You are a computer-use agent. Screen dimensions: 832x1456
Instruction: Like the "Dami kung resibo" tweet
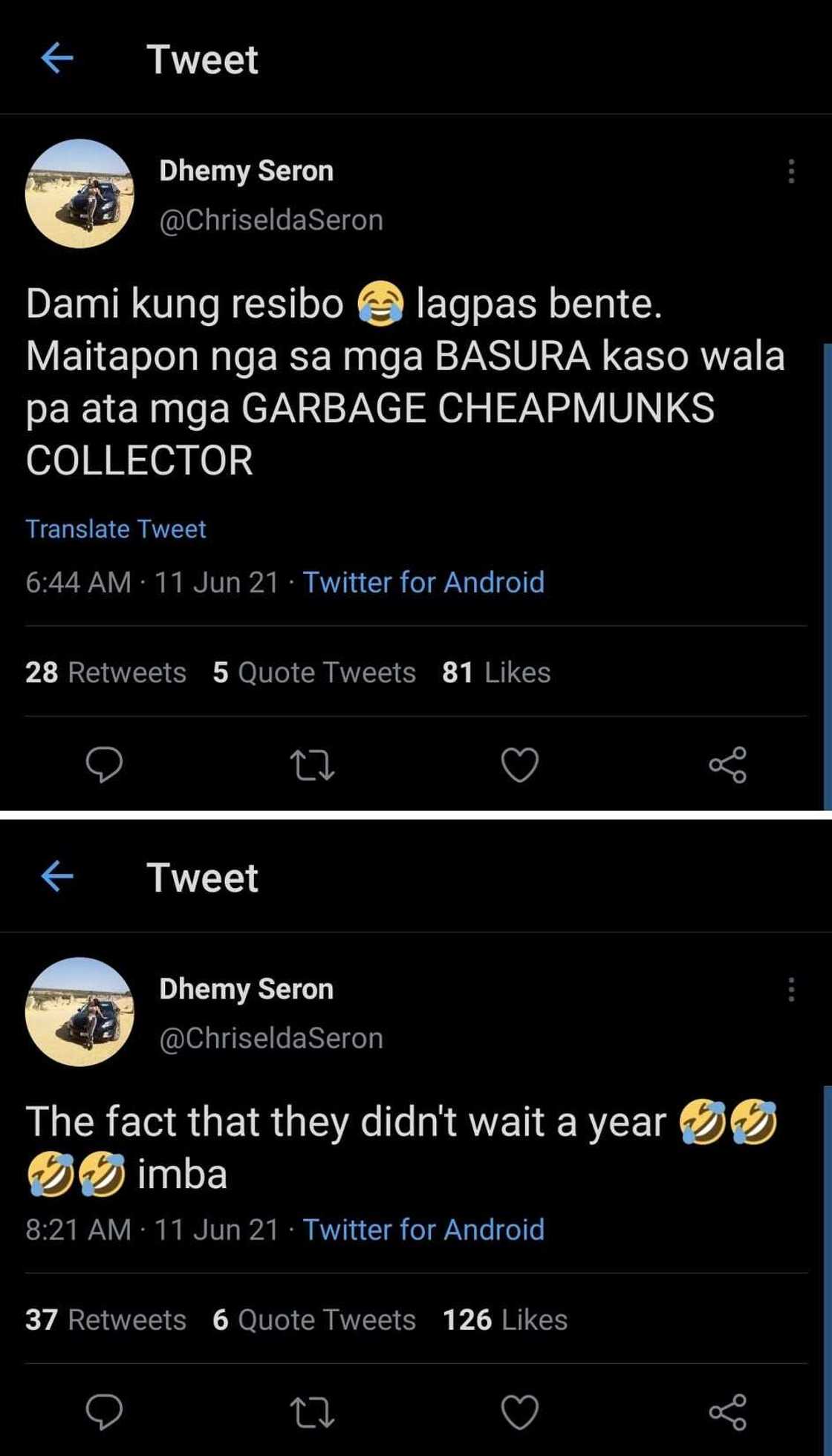tap(519, 765)
